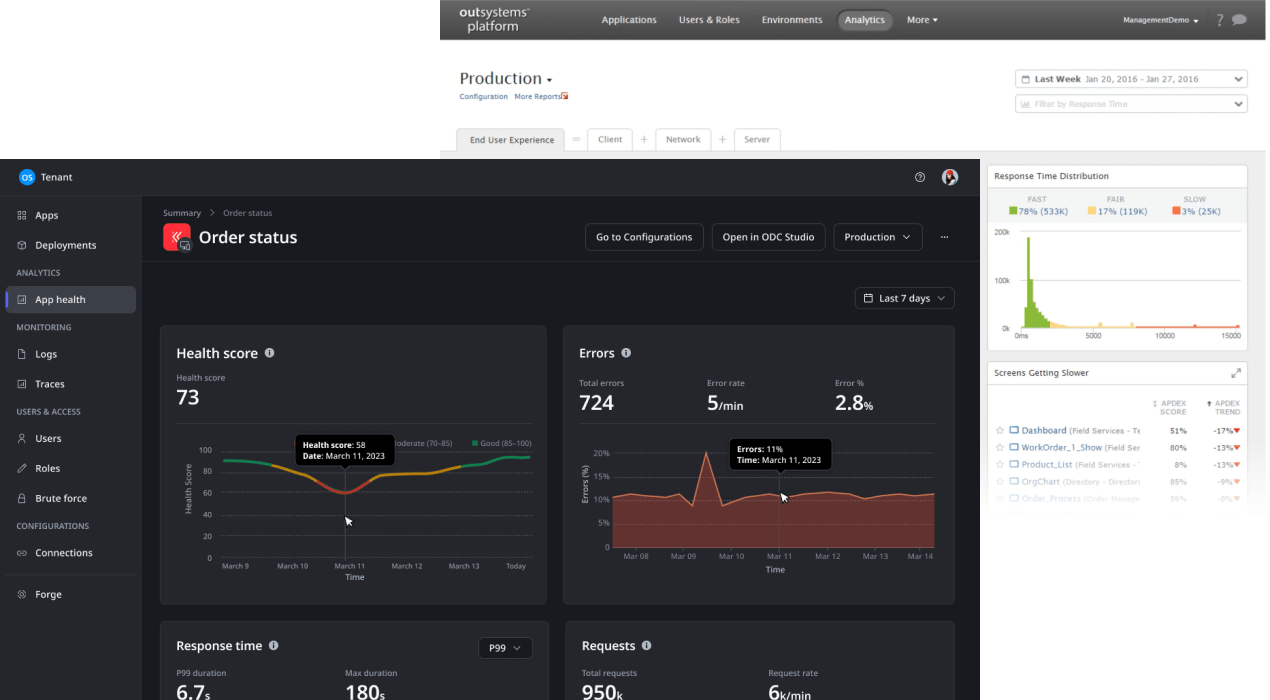This screenshot has height=700, width=1270.
Task: Sort by APDEX TREND column
Action: (x=1224, y=407)
